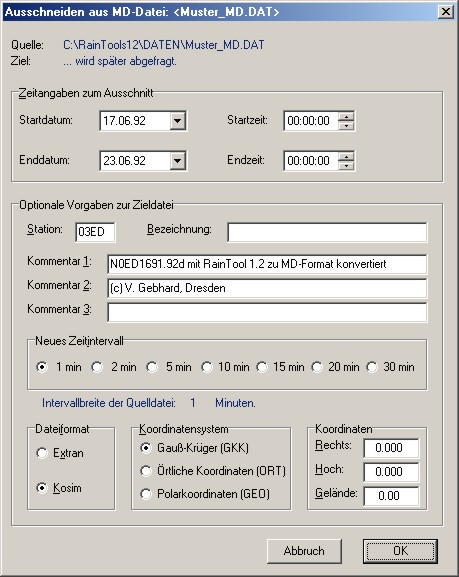
Task: Cancel via the Abbruch button
Action: [x=304, y=551]
